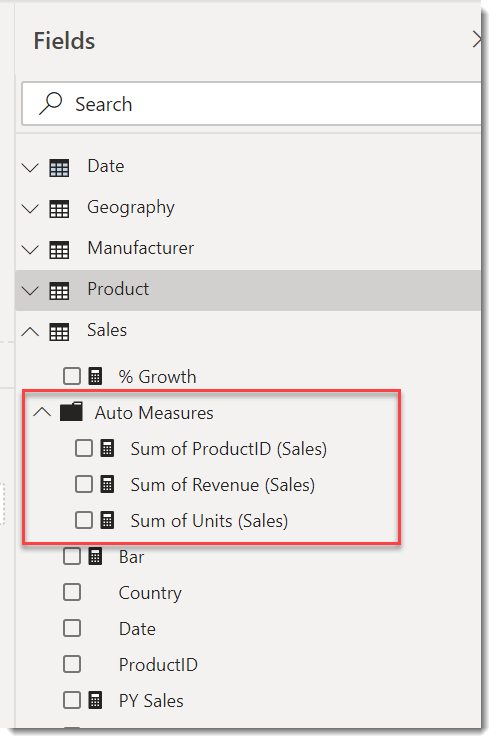
Task: Expand the Geography table chevron
Action: (x=30, y=208)
